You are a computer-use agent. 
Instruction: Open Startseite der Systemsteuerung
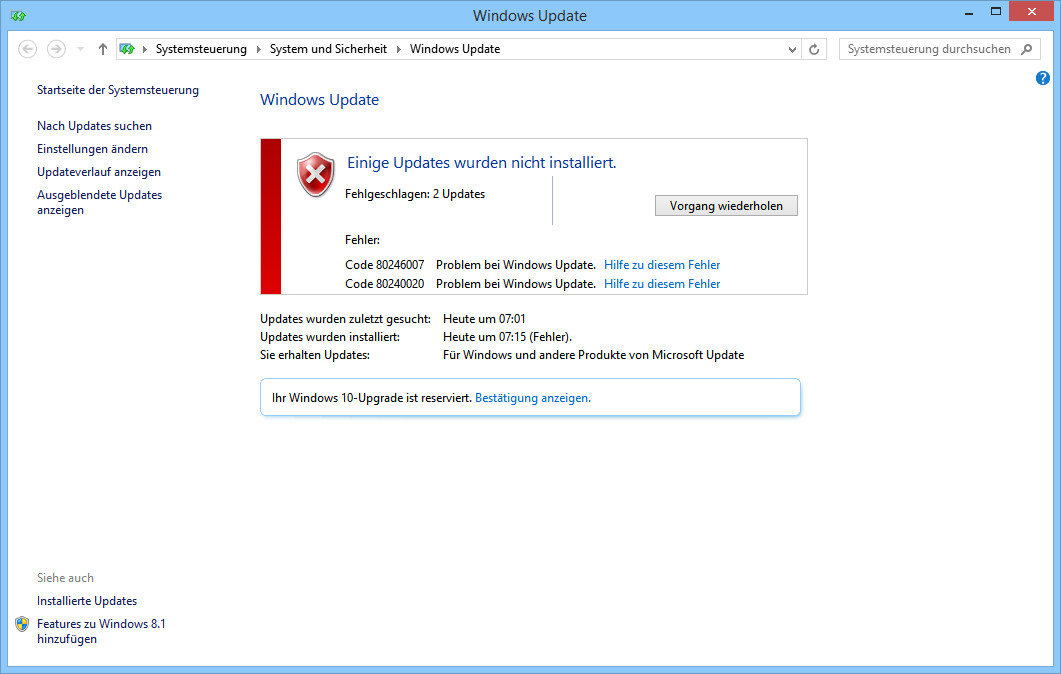point(118,90)
